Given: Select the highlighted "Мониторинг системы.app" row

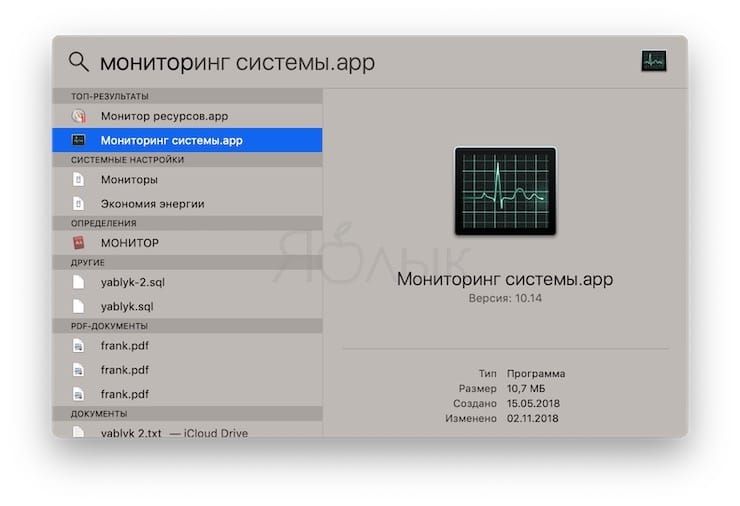Looking at the screenshot, I should (187, 140).
